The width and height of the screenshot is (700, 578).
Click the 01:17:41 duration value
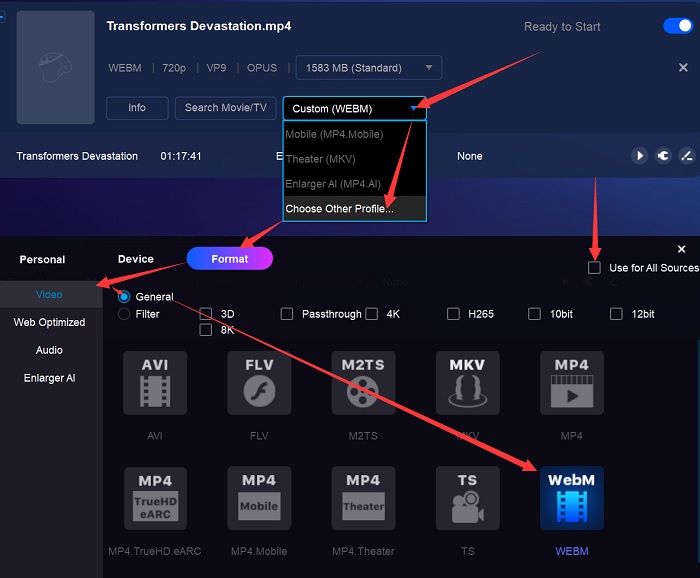[x=181, y=156]
